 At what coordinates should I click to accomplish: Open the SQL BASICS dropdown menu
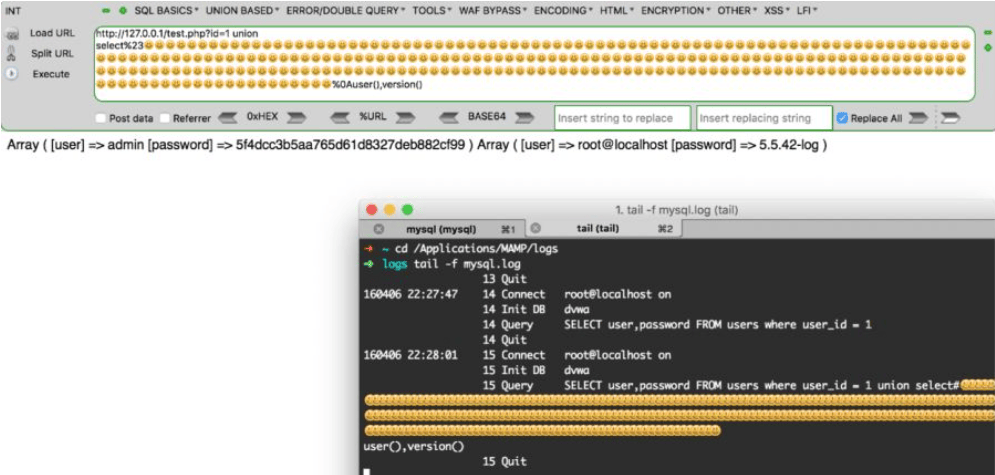pos(166,11)
